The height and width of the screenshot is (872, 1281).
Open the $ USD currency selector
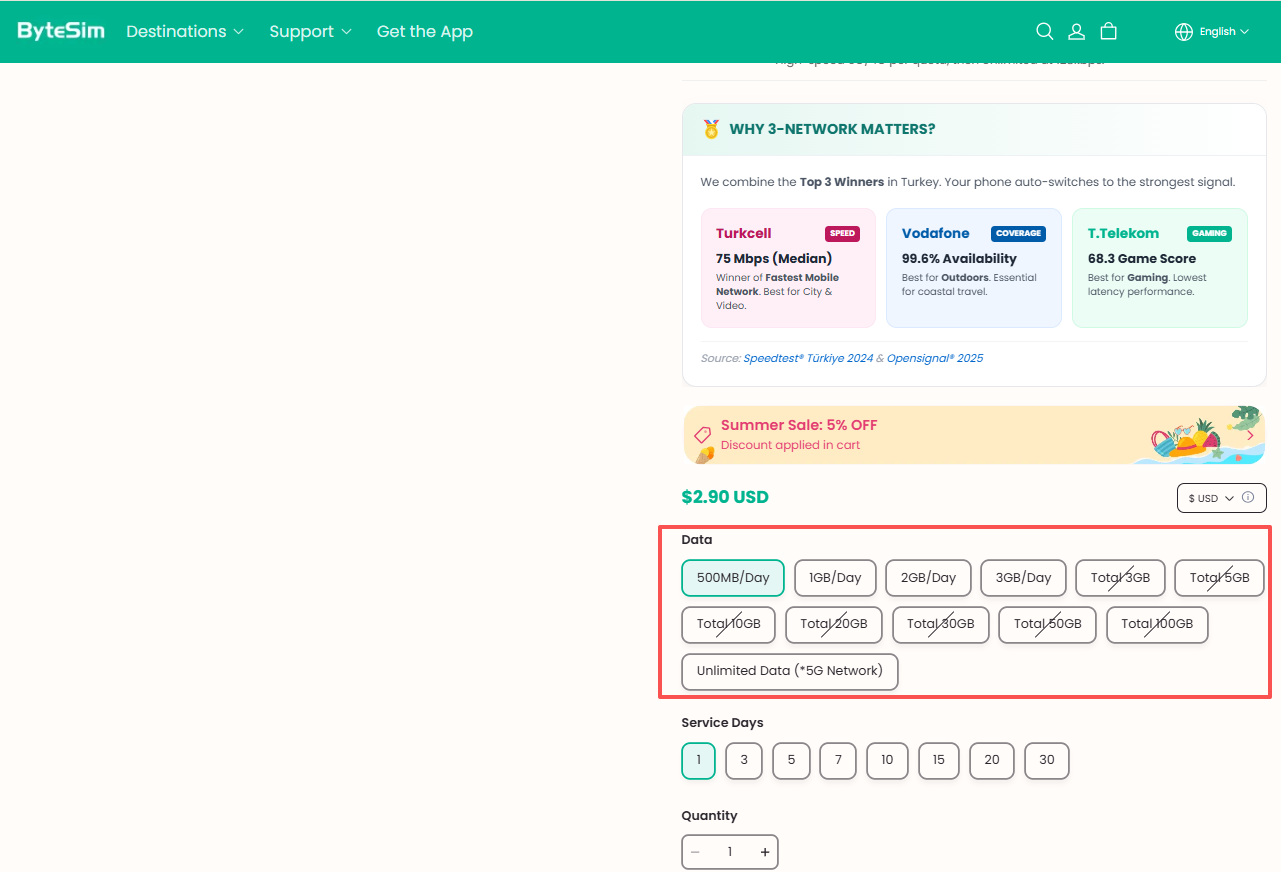[x=1212, y=498]
